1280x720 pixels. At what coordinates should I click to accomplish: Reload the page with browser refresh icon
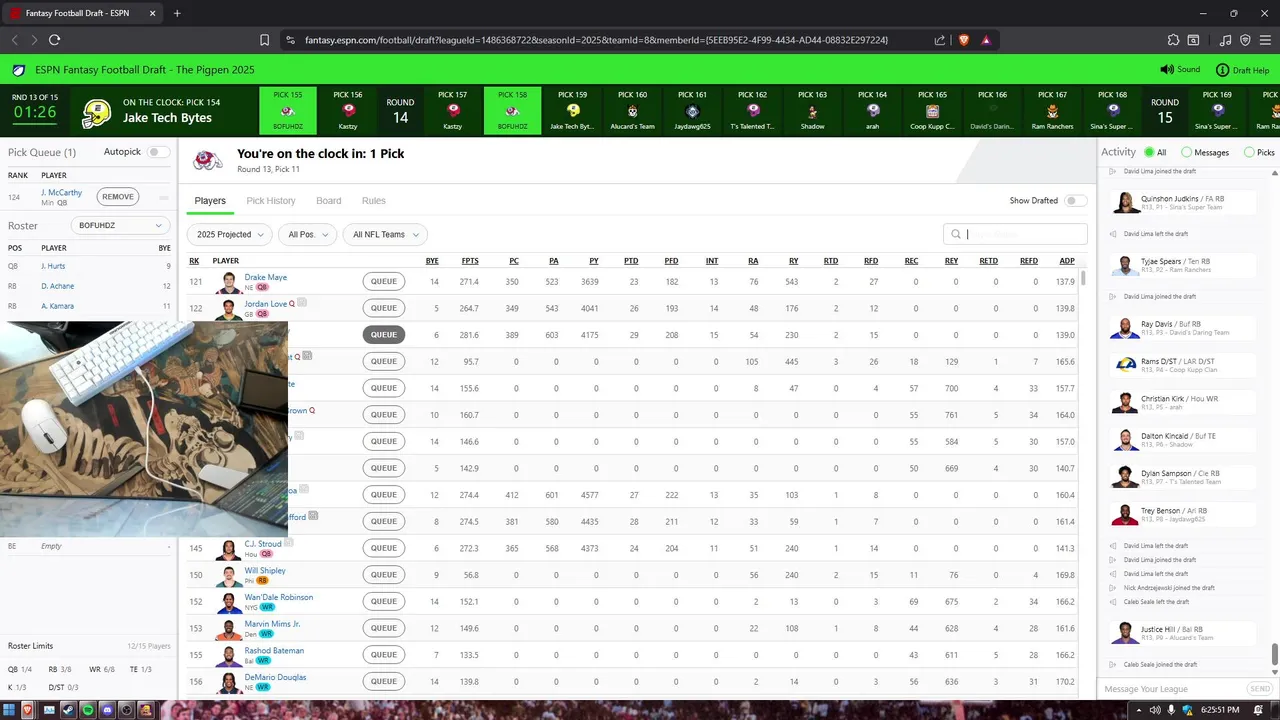click(54, 40)
